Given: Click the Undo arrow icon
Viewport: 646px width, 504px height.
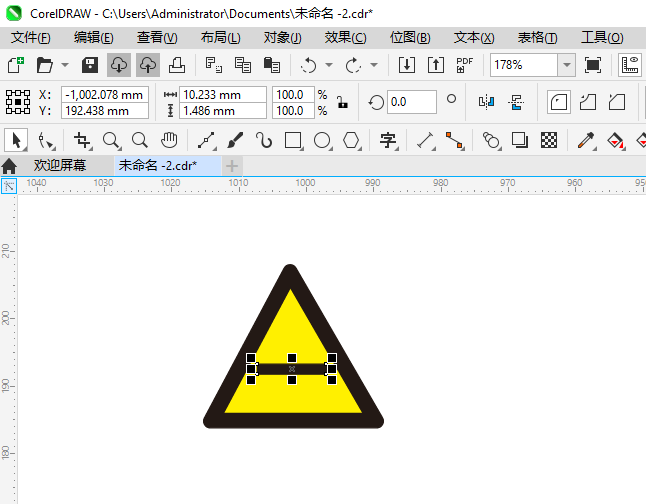Looking at the screenshot, I should 309,65.
